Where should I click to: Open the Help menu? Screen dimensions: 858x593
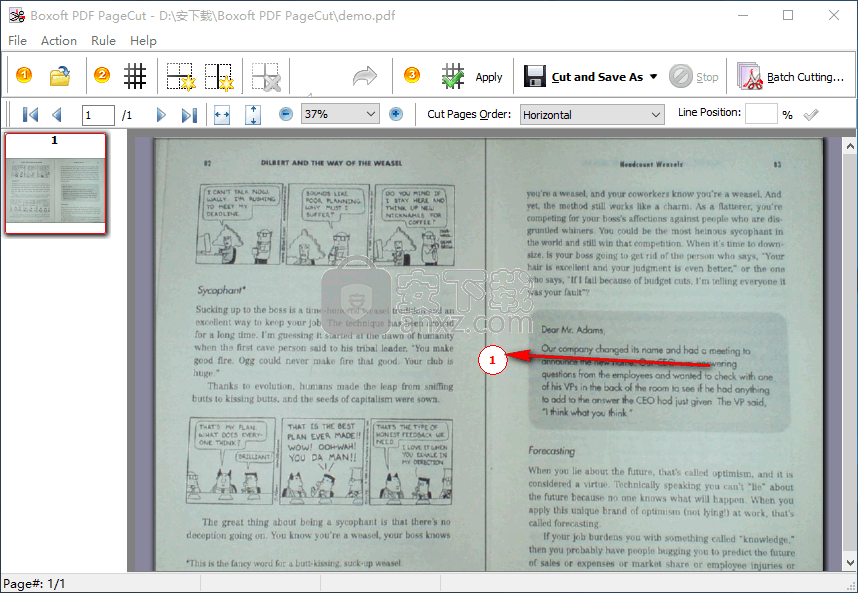[x=143, y=40]
